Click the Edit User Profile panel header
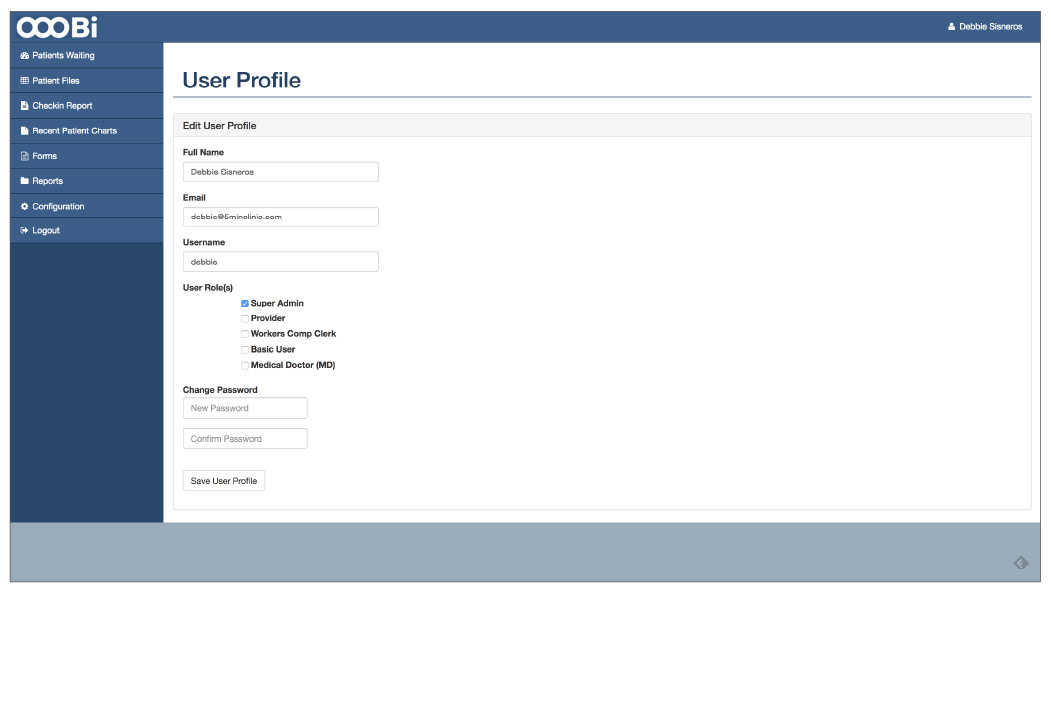The height and width of the screenshot is (710, 1051). (x=602, y=125)
